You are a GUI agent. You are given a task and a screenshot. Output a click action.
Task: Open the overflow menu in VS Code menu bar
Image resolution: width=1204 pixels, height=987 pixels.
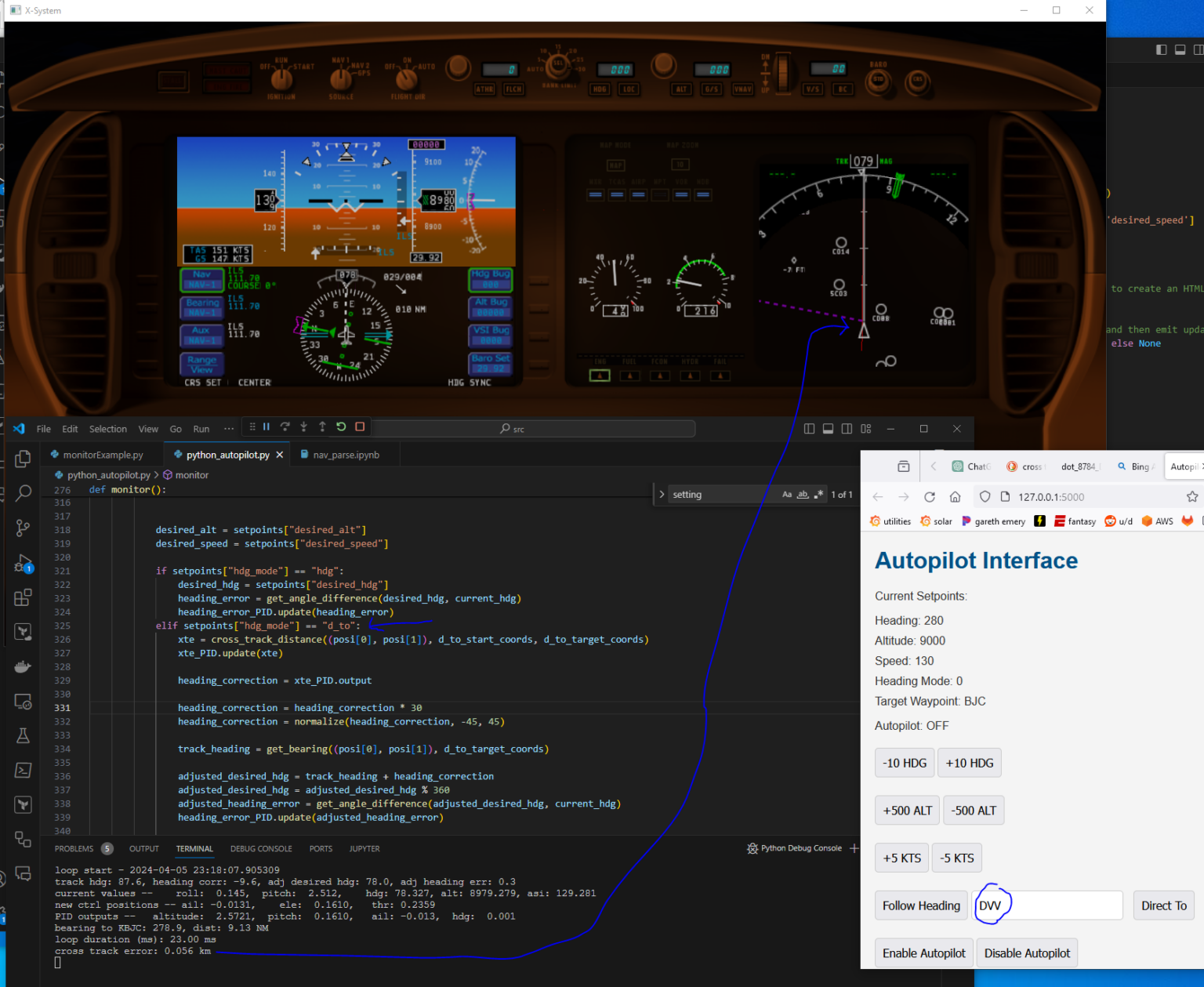(x=229, y=429)
